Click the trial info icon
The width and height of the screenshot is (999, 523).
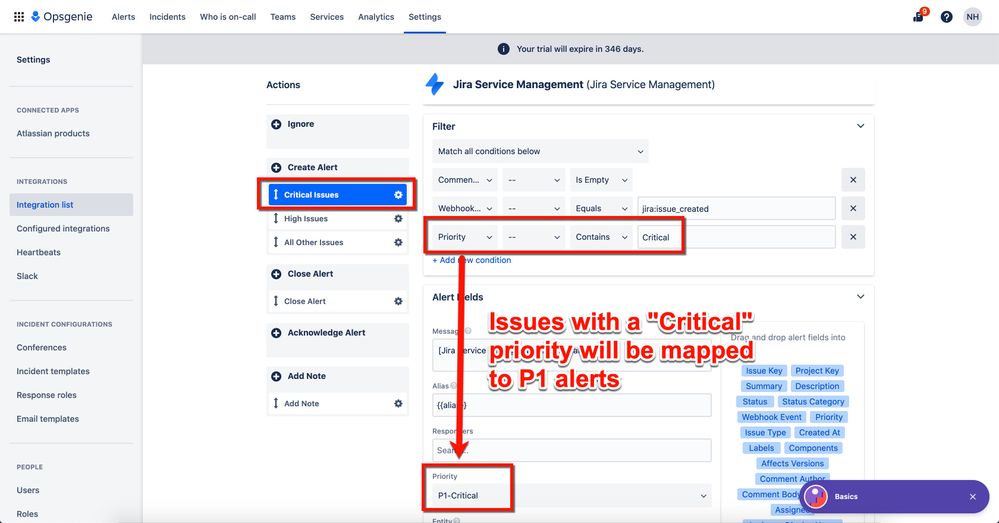[503, 49]
